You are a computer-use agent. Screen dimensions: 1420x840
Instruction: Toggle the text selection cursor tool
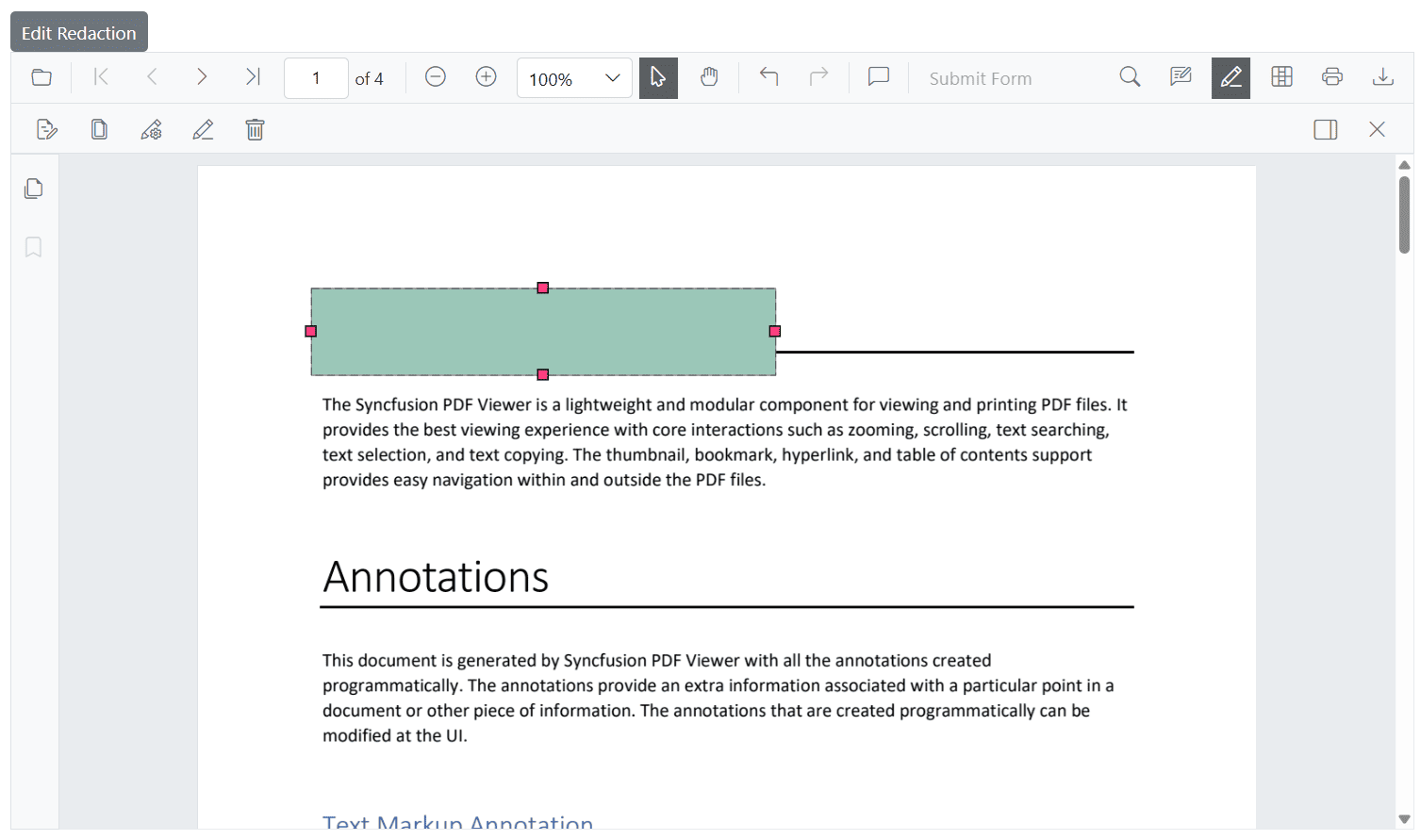pyautogui.click(x=658, y=77)
